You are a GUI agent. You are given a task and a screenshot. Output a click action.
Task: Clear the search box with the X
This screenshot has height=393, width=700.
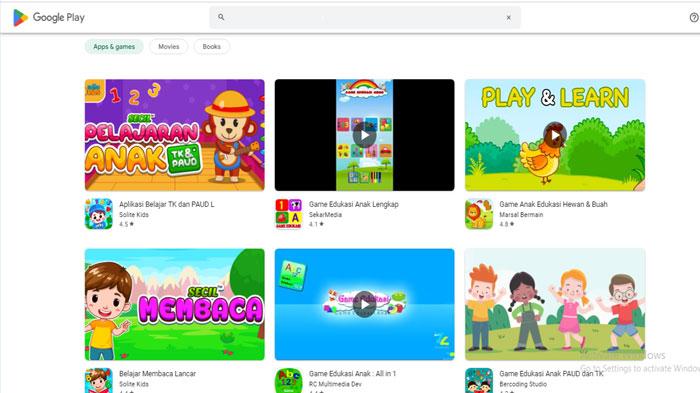pos(508,17)
